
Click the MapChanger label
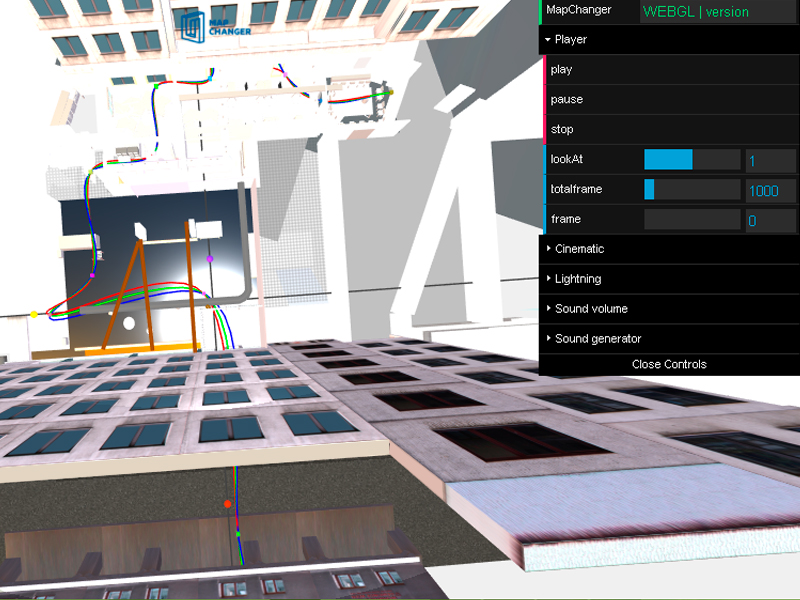(579, 10)
